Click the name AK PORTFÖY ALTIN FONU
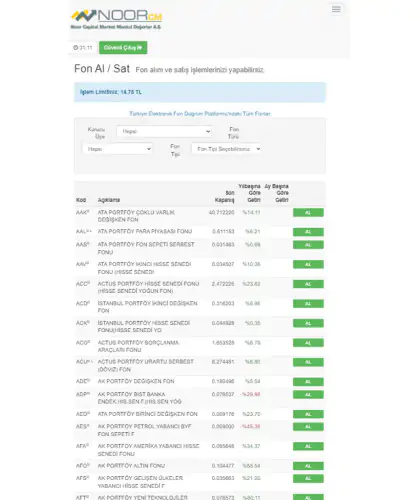 [x=131, y=465]
